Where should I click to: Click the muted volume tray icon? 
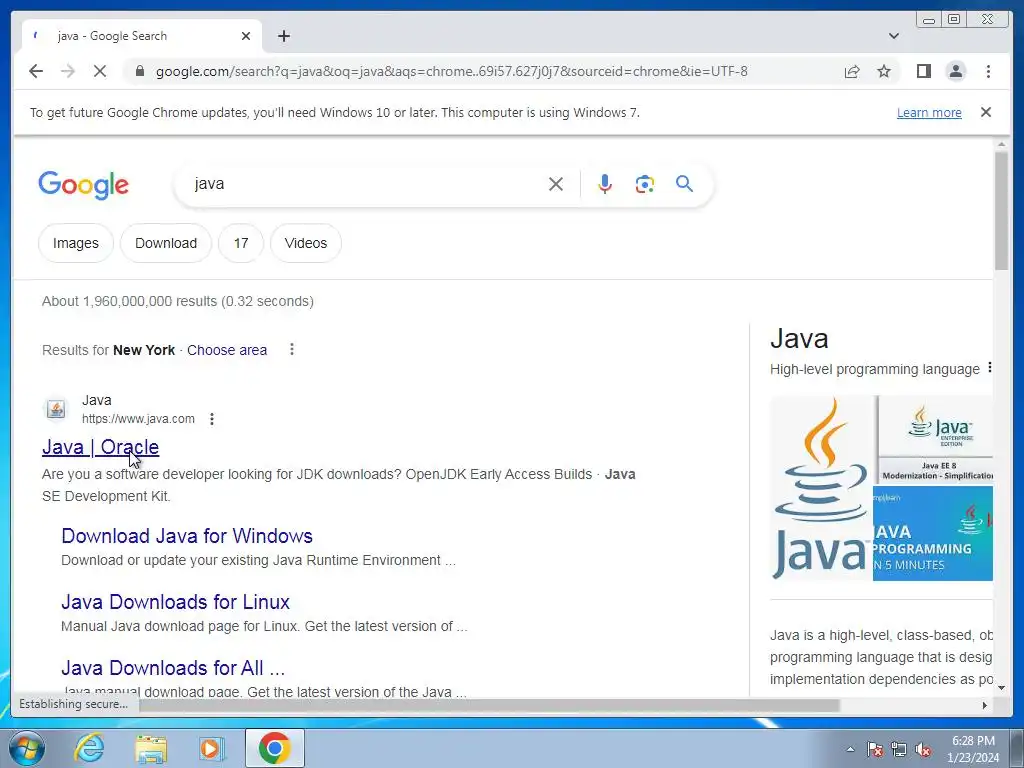(x=923, y=749)
